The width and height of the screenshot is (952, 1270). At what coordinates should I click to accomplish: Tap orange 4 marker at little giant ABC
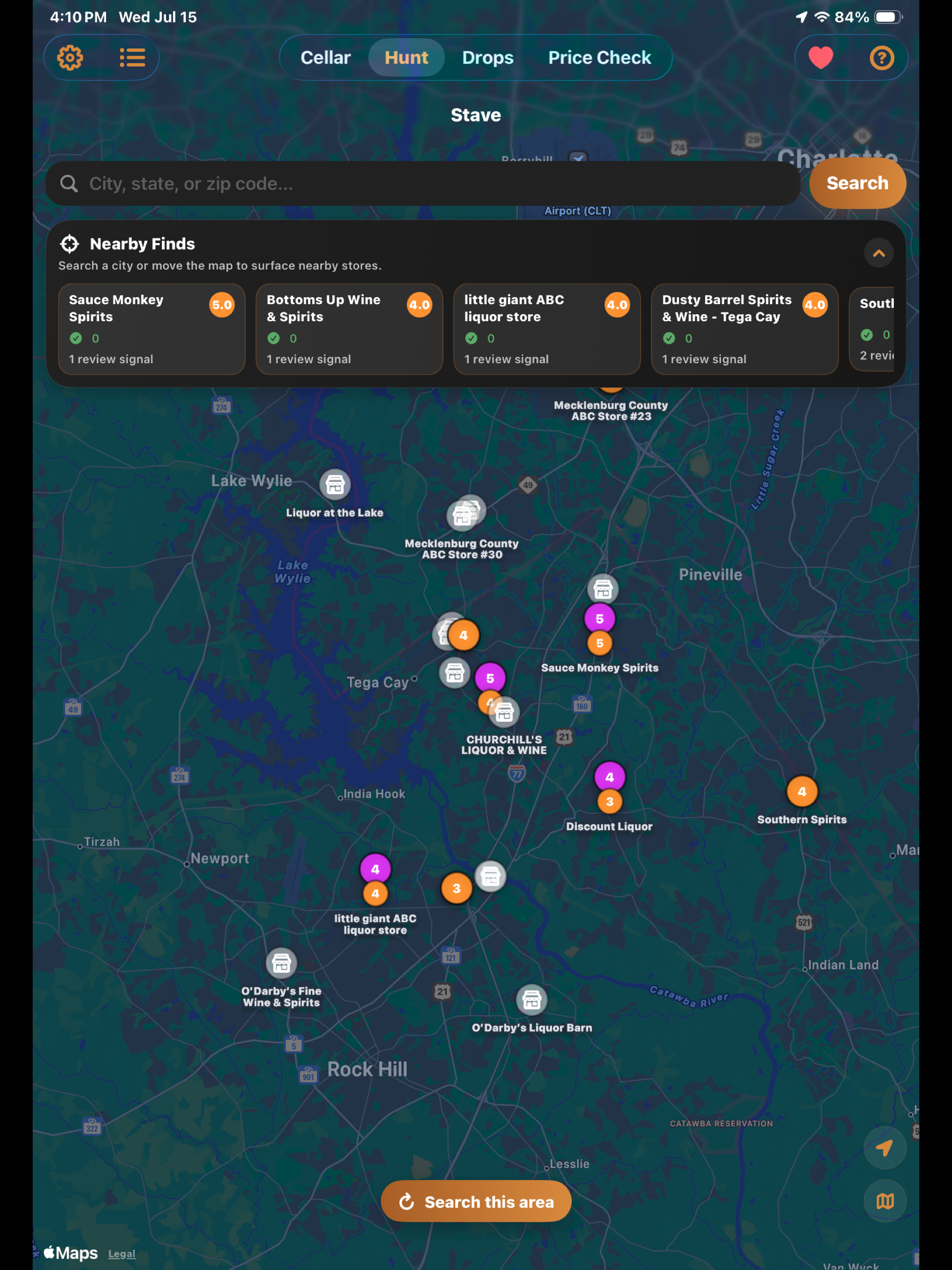click(x=375, y=893)
